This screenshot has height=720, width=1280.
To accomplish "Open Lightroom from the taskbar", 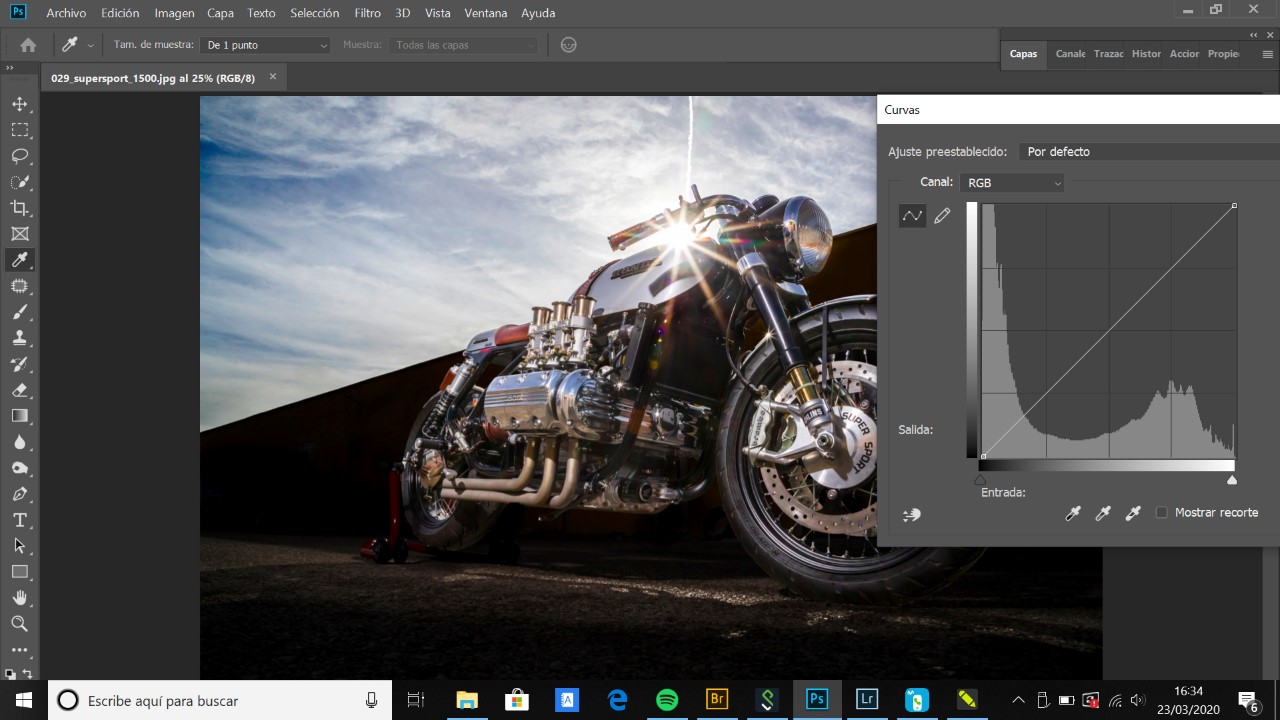I will pos(867,700).
